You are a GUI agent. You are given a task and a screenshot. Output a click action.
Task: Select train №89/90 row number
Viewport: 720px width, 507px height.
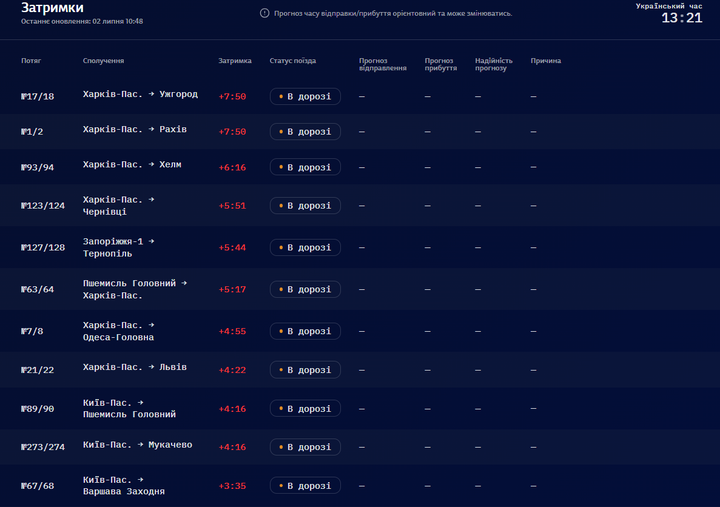(x=38, y=409)
